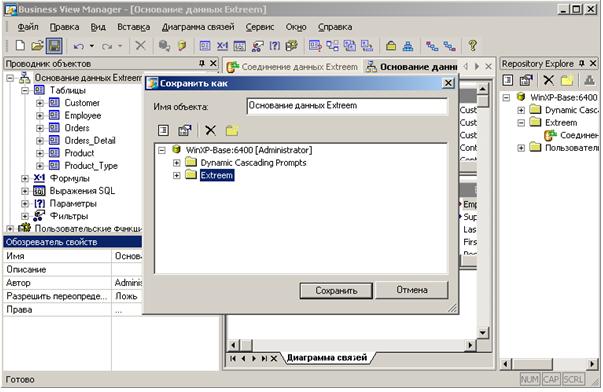
Task: Expand the Extreem folder in dialog
Action: click(176, 175)
